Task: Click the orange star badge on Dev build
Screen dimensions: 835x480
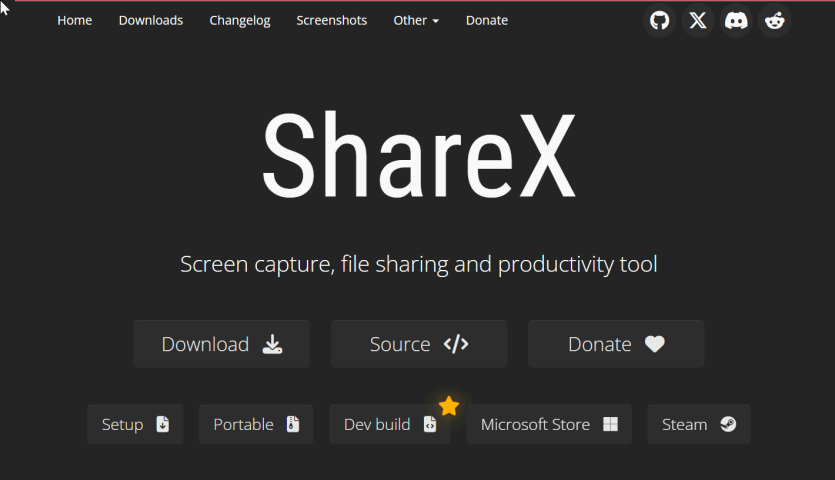Action: [449, 406]
